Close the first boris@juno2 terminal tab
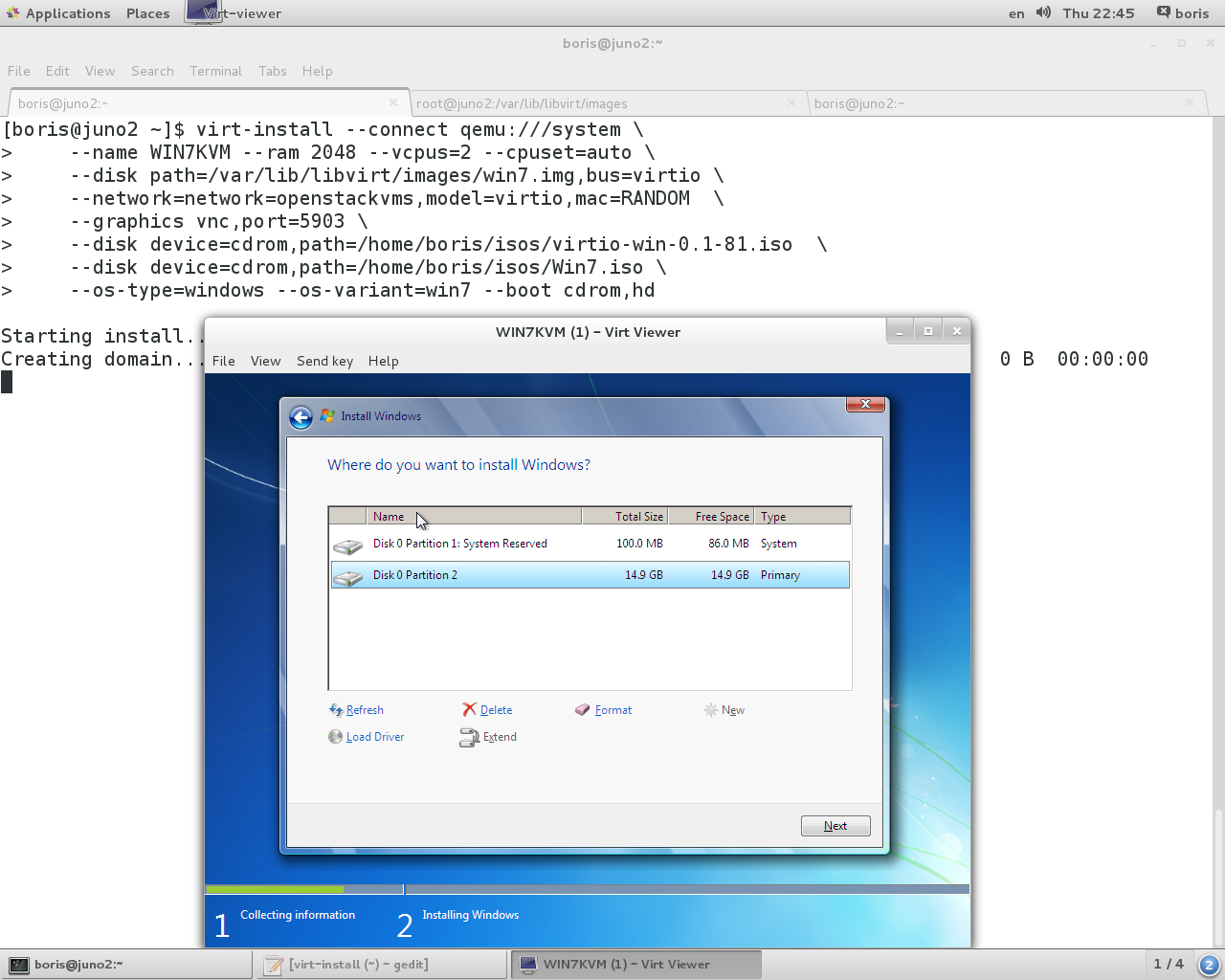This screenshot has width=1225, height=980. [x=393, y=102]
